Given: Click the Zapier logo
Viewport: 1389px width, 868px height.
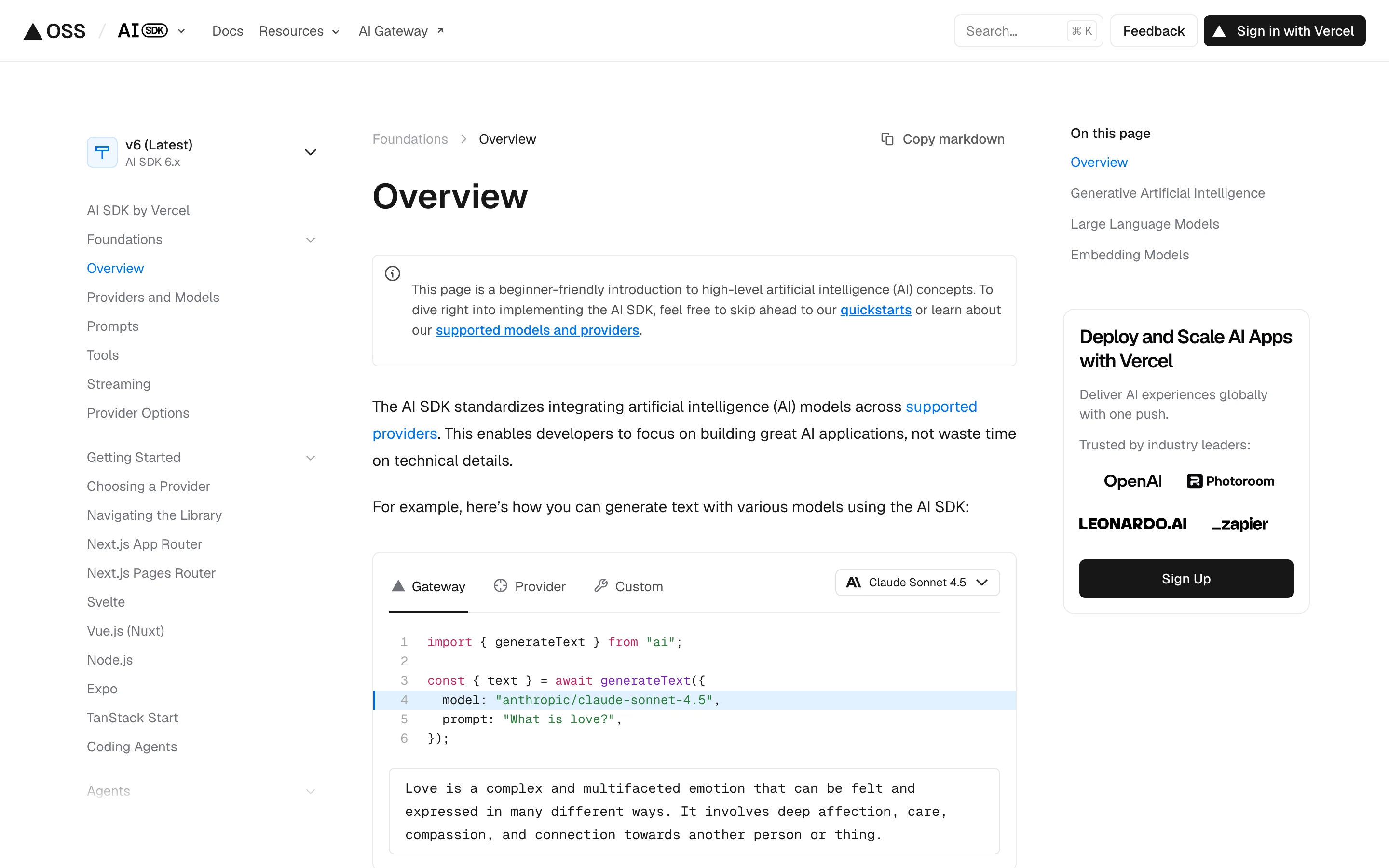Looking at the screenshot, I should coord(1239,524).
